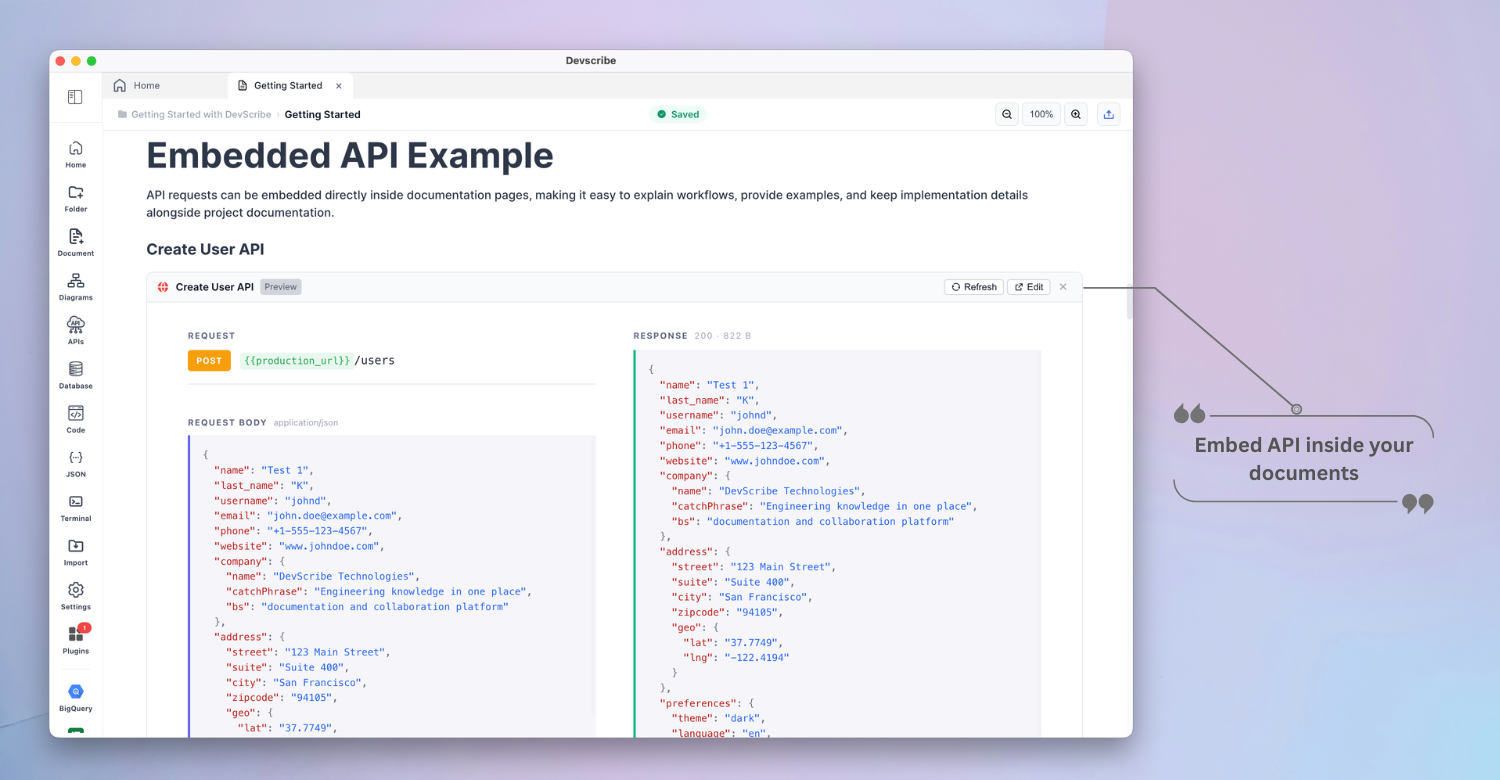Open the BigQuery plugin

tap(76, 697)
